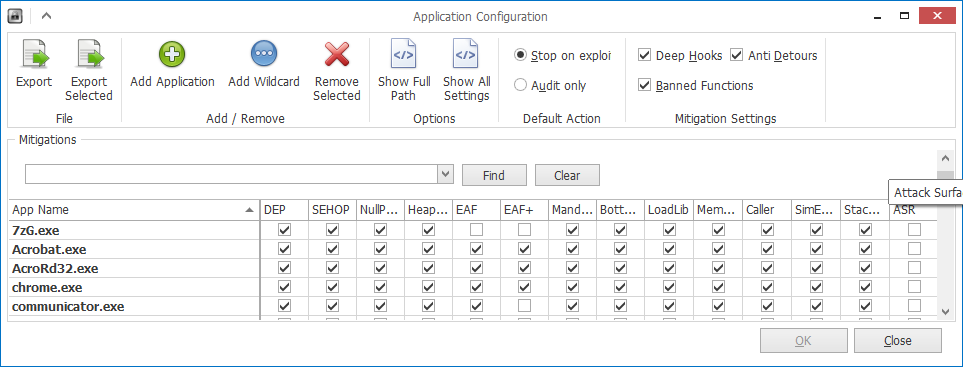This screenshot has height=367, width=963.
Task: Click the Clear button
Action: coord(567,176)
